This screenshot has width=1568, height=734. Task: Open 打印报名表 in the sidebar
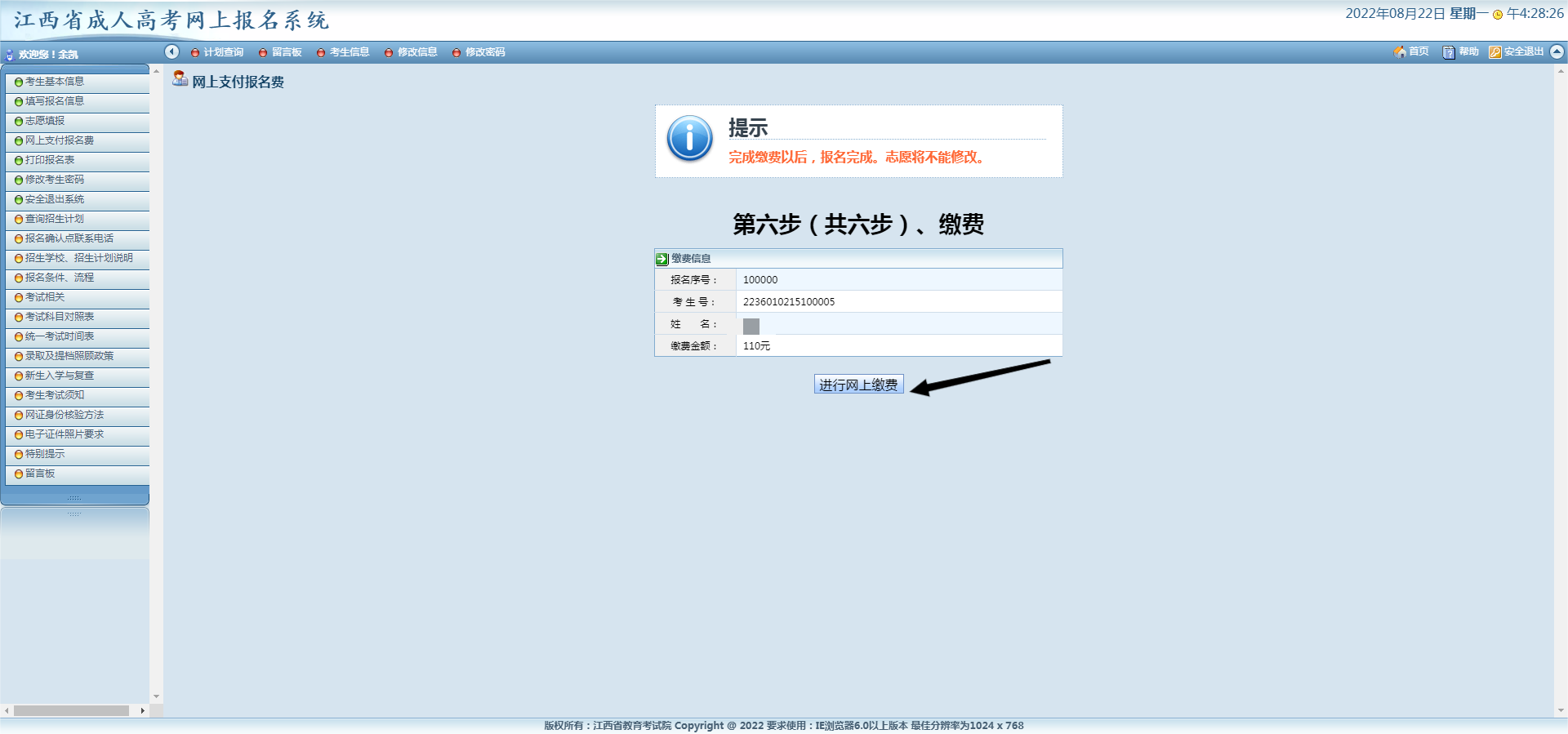50,160
